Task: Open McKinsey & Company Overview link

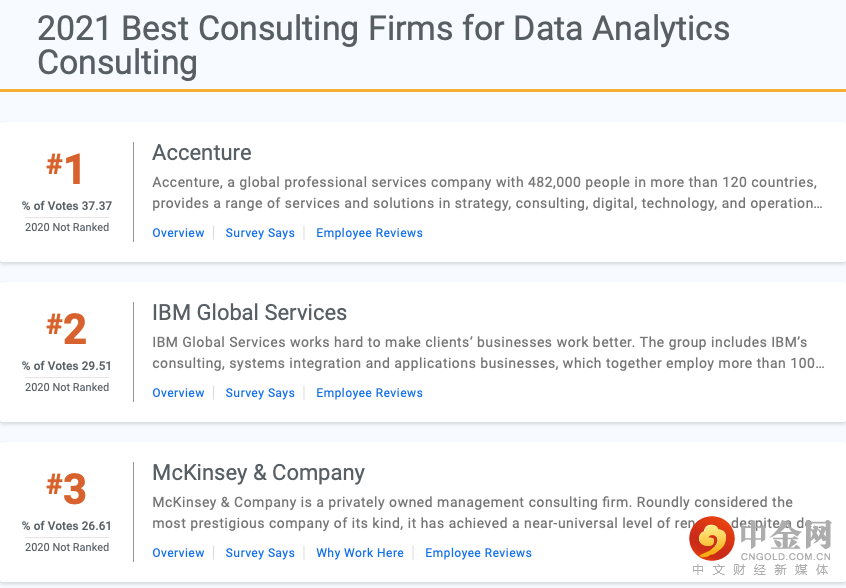Action: 178,553
